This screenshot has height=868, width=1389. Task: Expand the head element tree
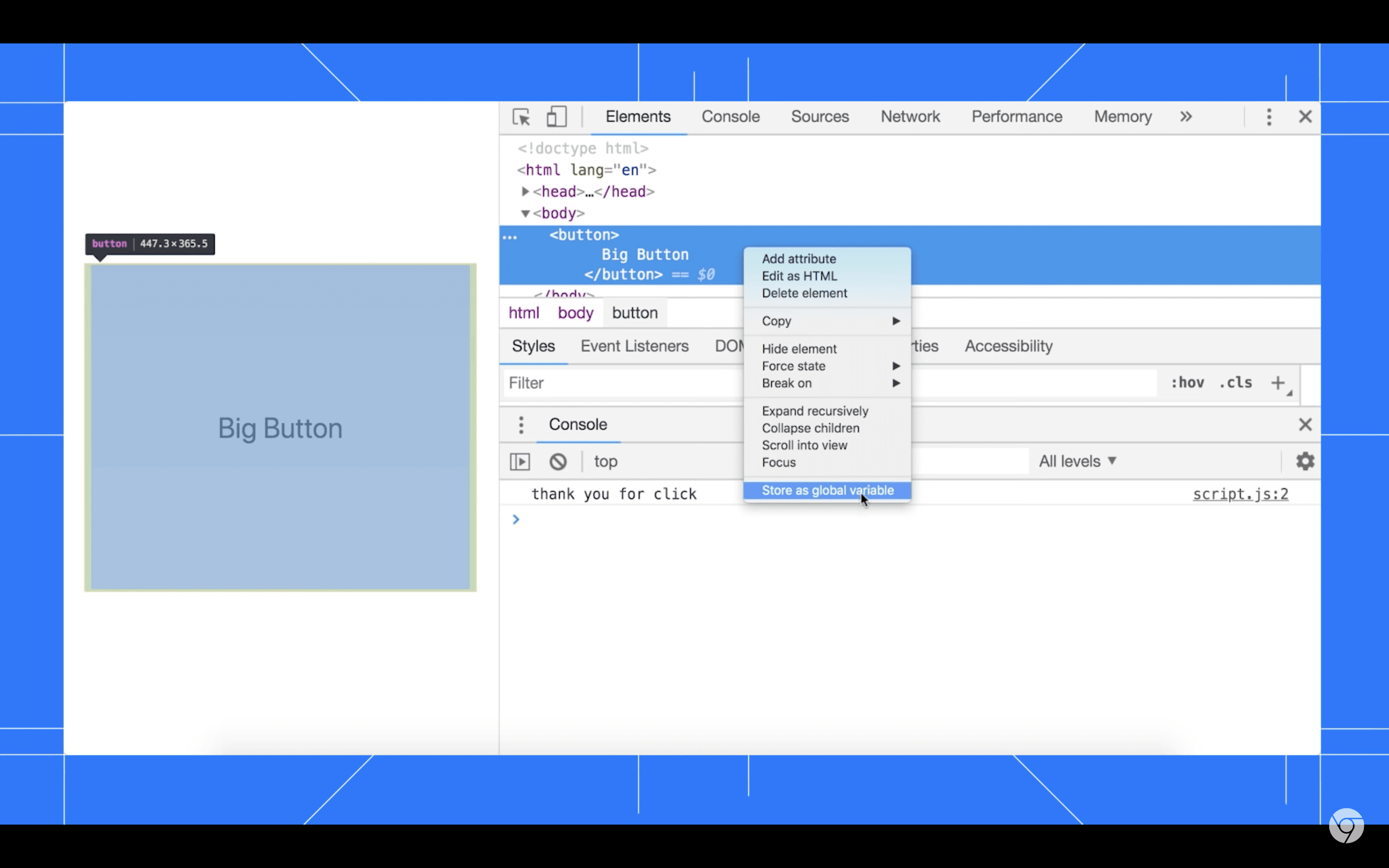(524, 191)
